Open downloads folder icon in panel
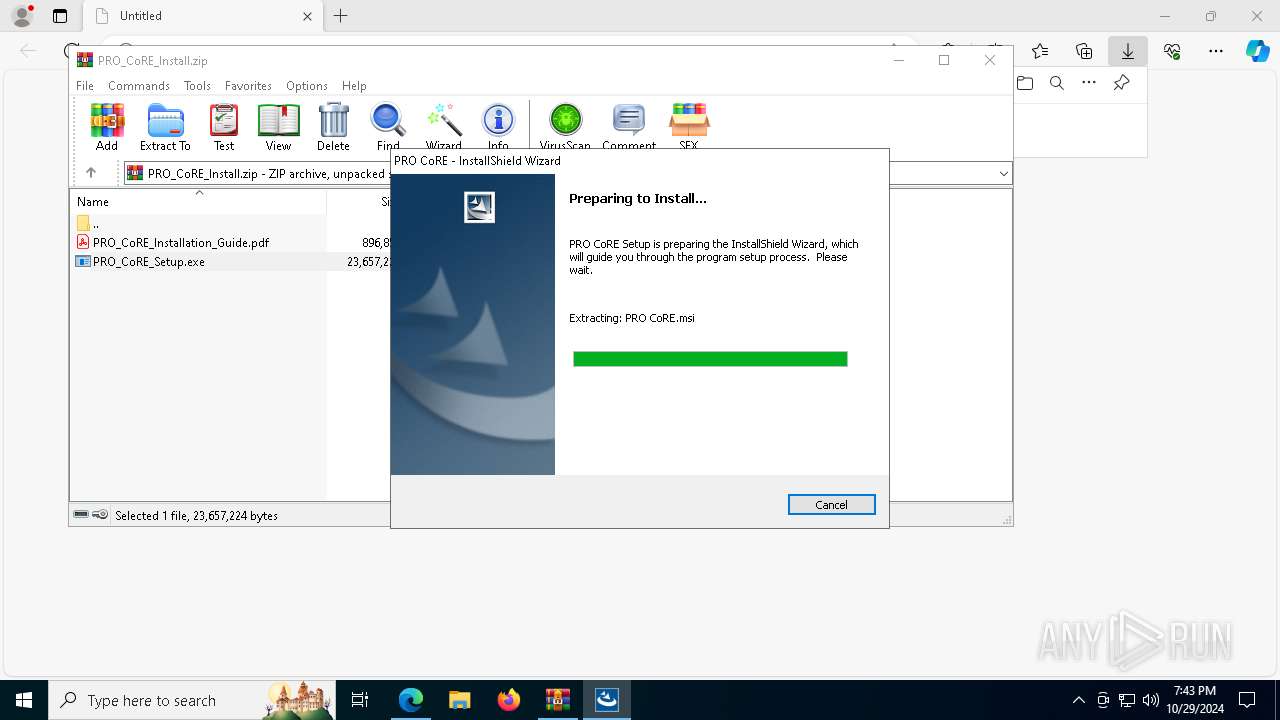This screenshot has width=1280, height=720. point(1025,83)
